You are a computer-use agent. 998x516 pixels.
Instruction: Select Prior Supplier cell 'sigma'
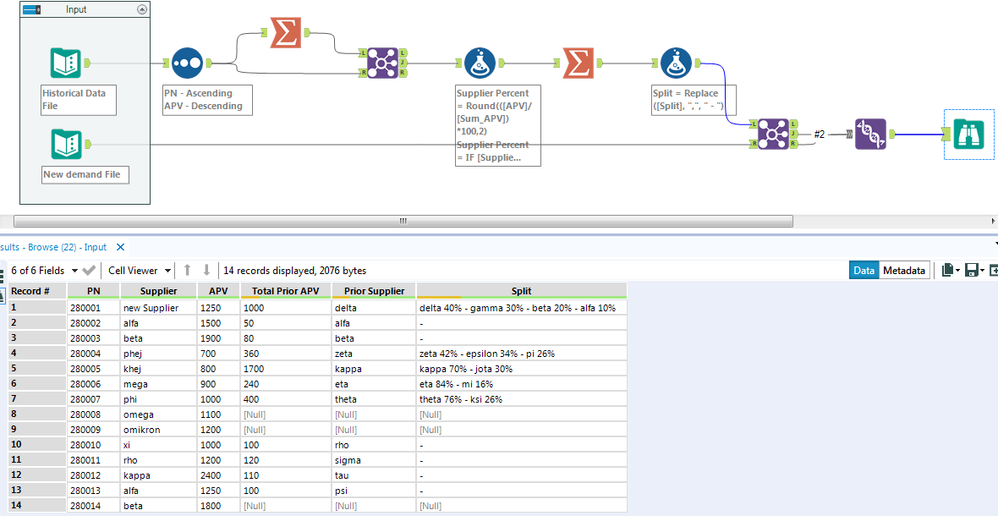[374, 460]
